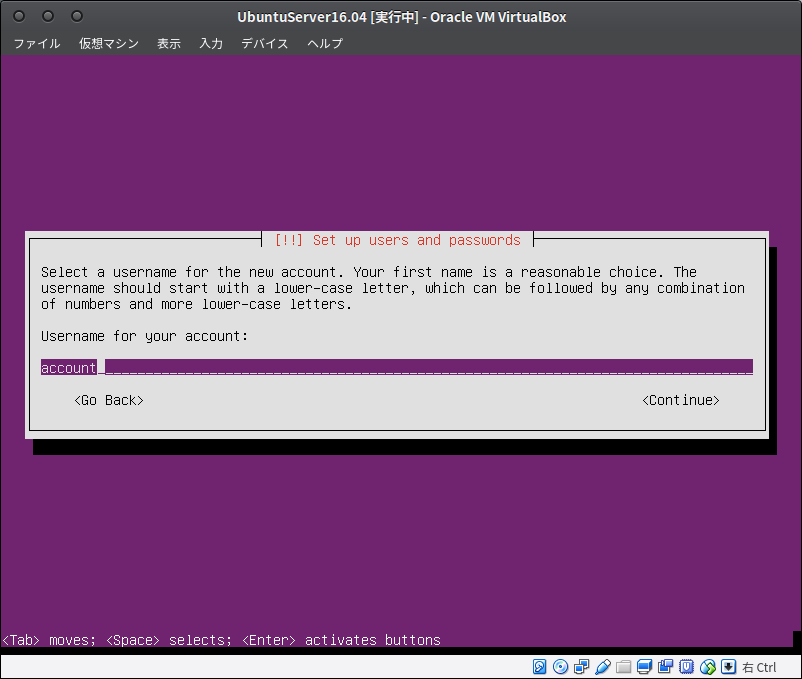Image resolution: width=802 pixels, height=679 pixels.
Task: Activate the Continue button
Action: (681, 400)
